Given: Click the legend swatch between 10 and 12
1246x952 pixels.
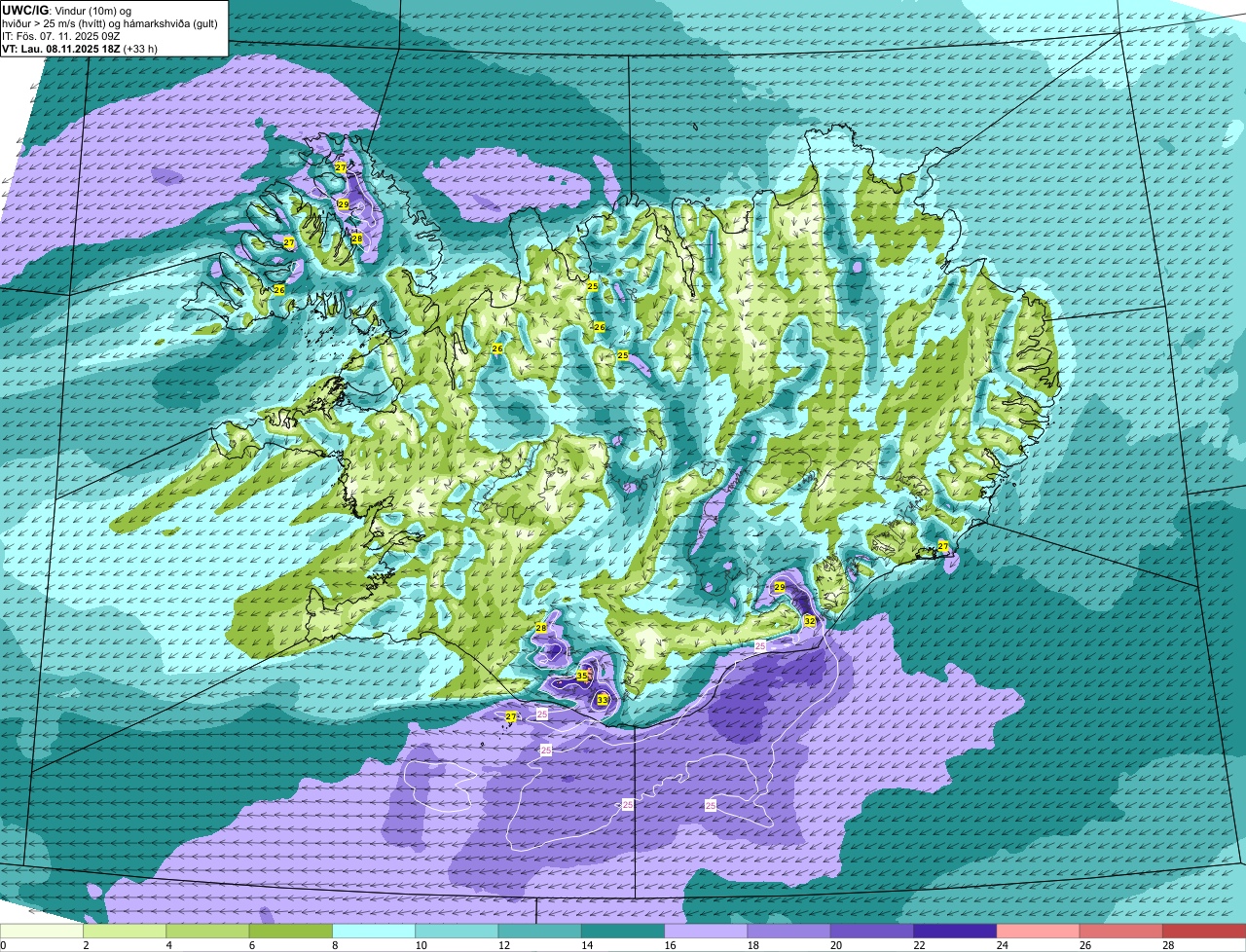Looking at the screenshot, I should pos(458,931).
